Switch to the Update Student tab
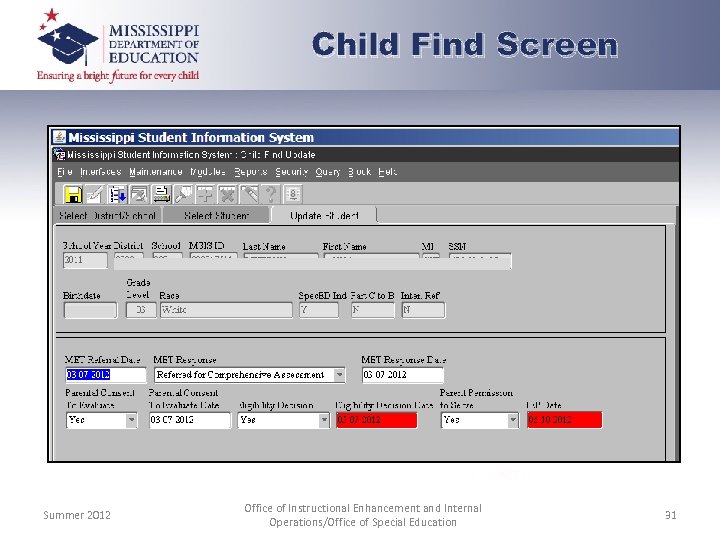This screenshot has width=720, height=540. coord(324,215)
